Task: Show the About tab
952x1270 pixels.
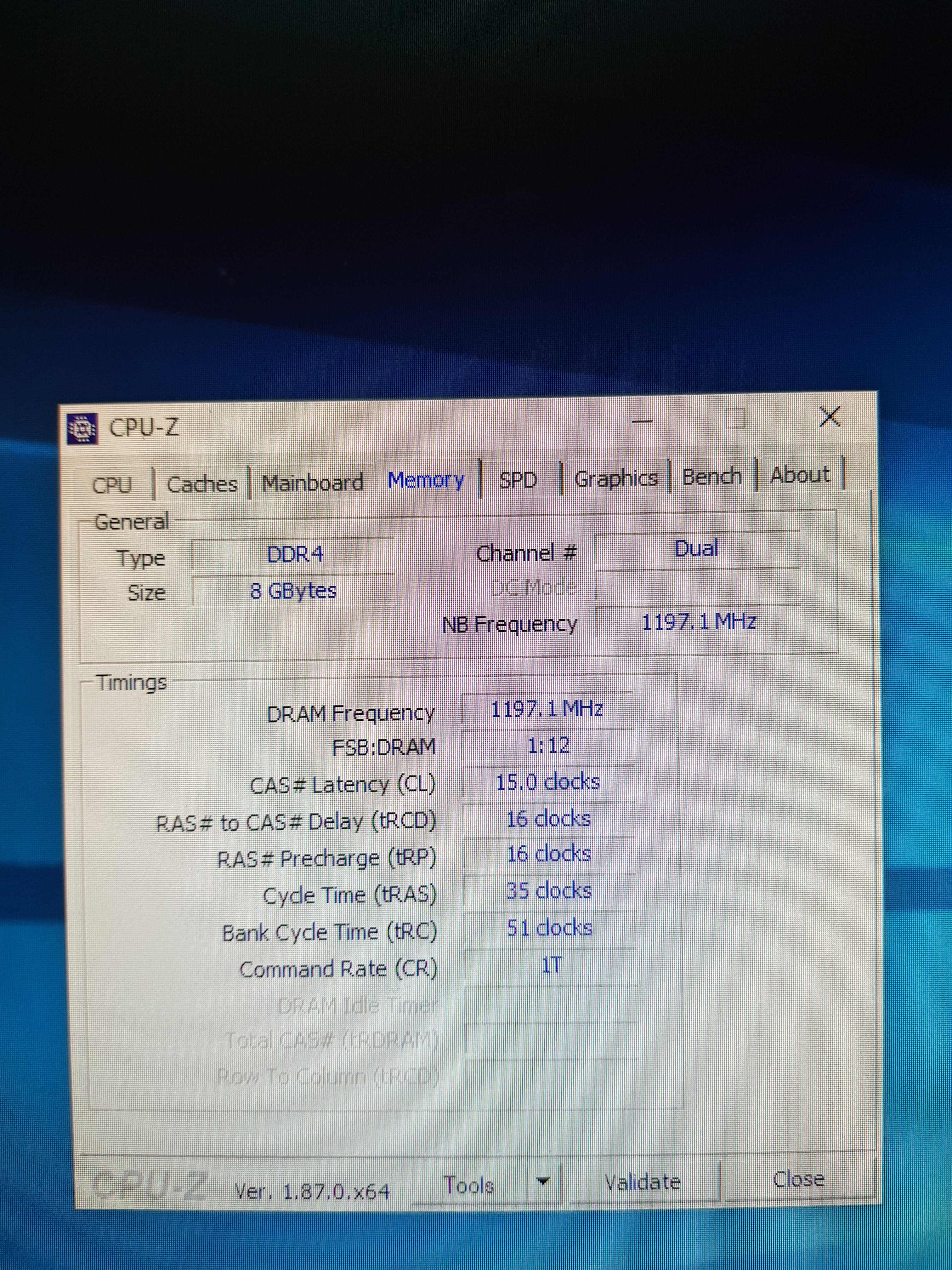Action: point(799,475)
